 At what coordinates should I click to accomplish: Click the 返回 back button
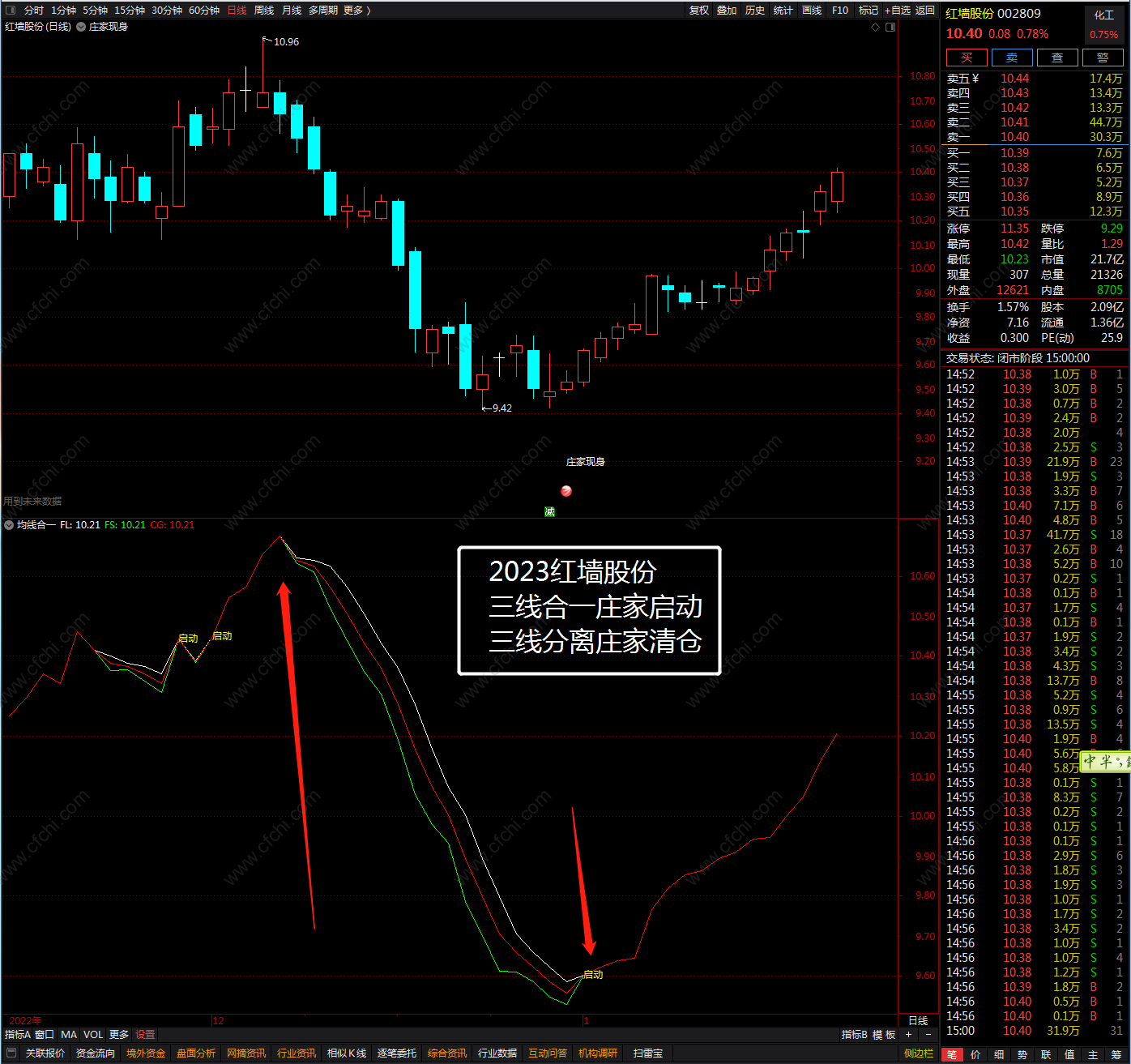point(925,11)
